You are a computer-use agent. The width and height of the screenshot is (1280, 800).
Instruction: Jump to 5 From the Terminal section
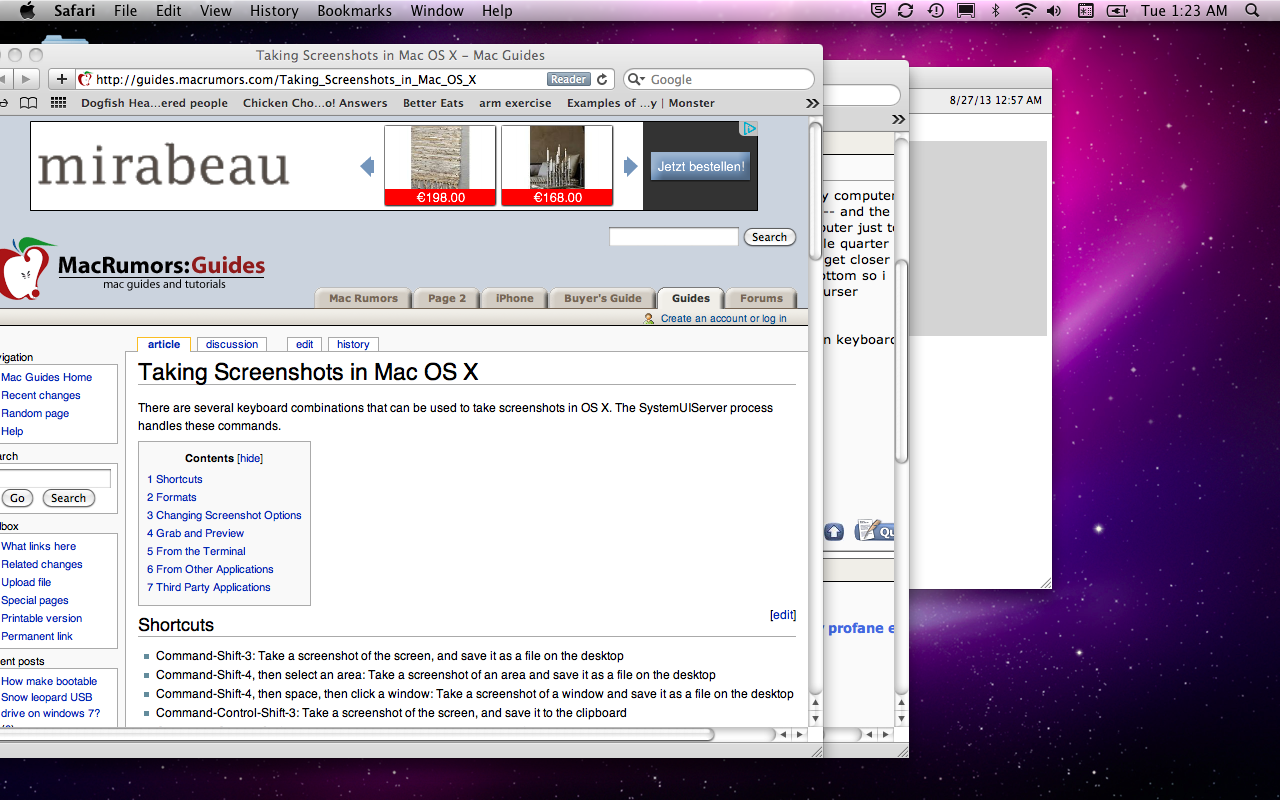[x=196, y=551]
